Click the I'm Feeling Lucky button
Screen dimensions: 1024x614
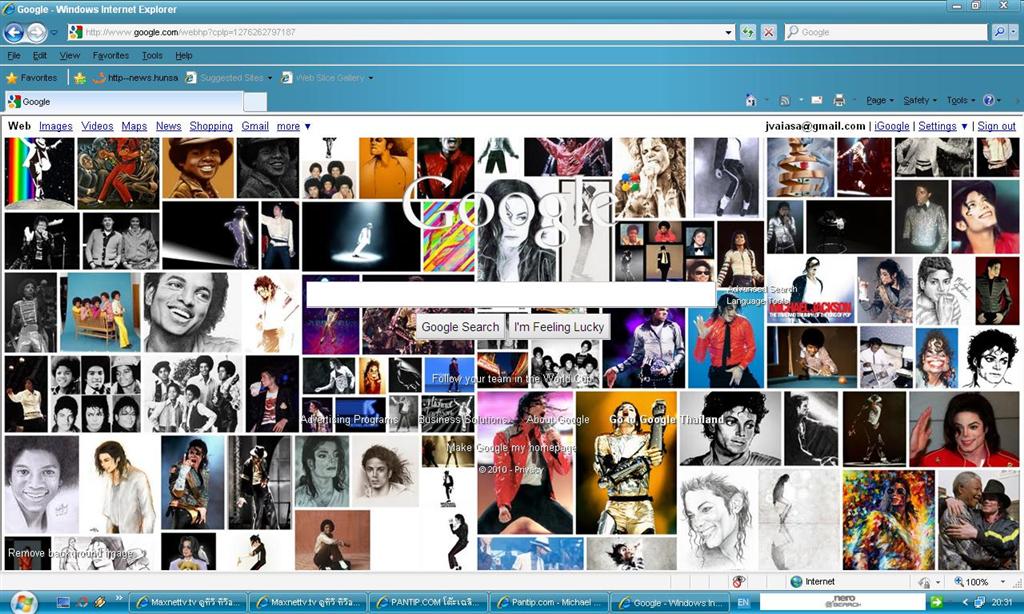559,327
